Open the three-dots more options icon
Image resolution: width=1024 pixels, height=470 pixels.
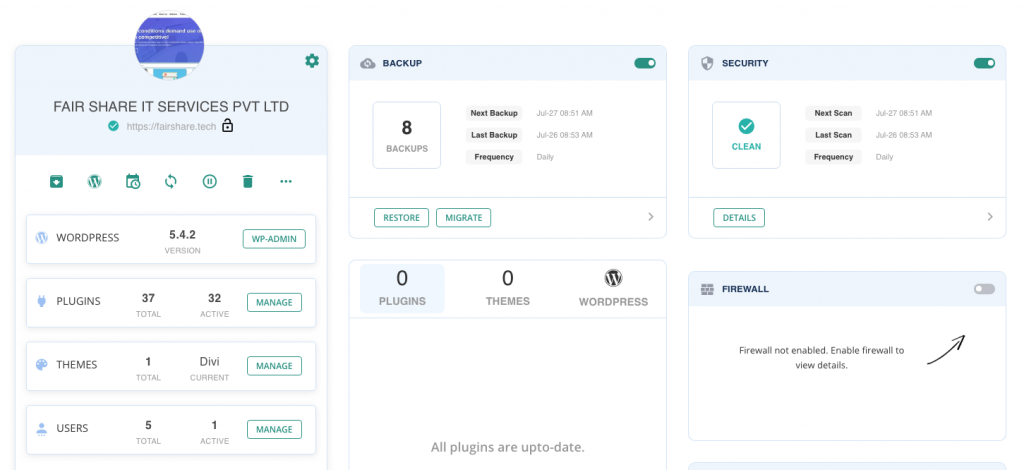tap(285, 181)
